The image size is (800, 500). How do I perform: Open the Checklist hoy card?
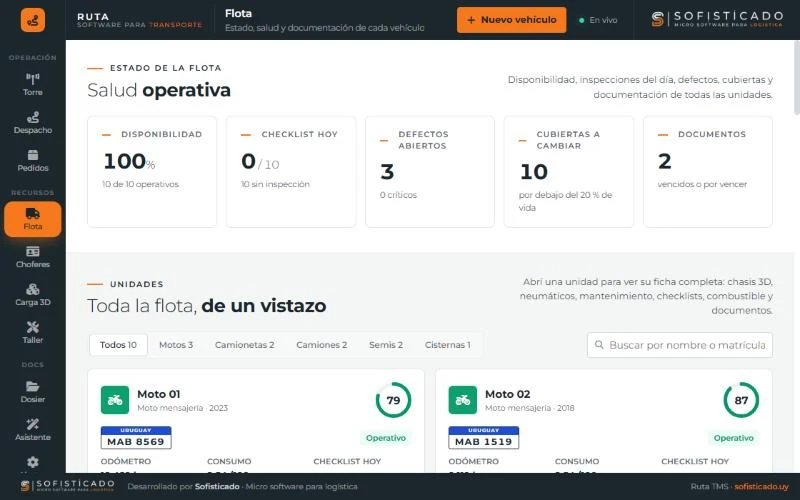point(291,171)
